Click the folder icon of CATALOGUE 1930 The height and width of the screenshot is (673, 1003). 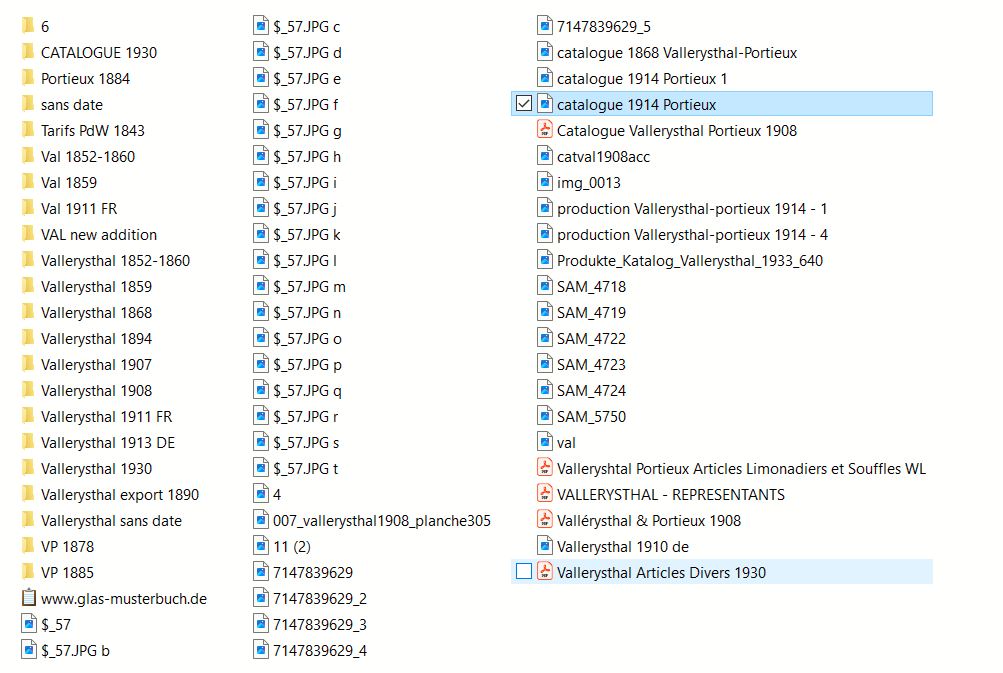pos(28,52)
